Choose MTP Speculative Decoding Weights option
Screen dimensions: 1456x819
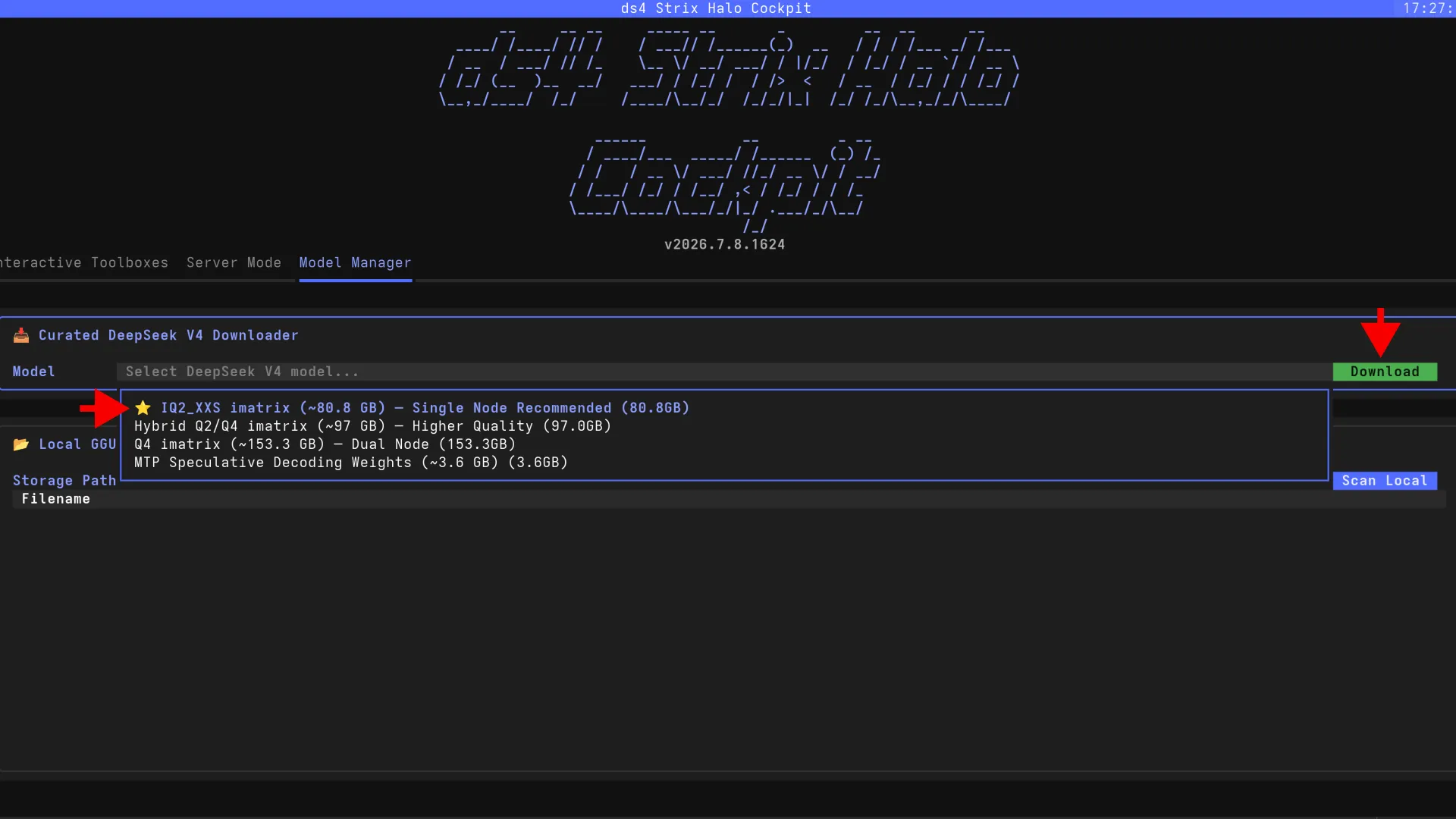(x=724, y=463)
